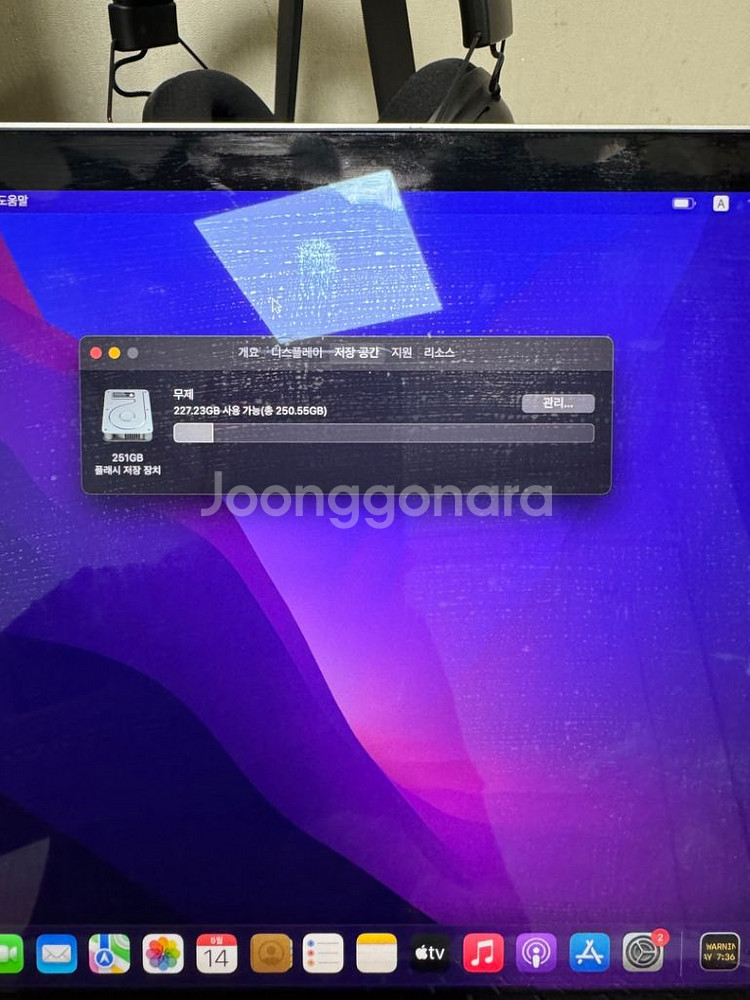The height and width of the screenshot is (1000, 750).
Task: Open Calendar showing 14
Action: coord(216,954)
